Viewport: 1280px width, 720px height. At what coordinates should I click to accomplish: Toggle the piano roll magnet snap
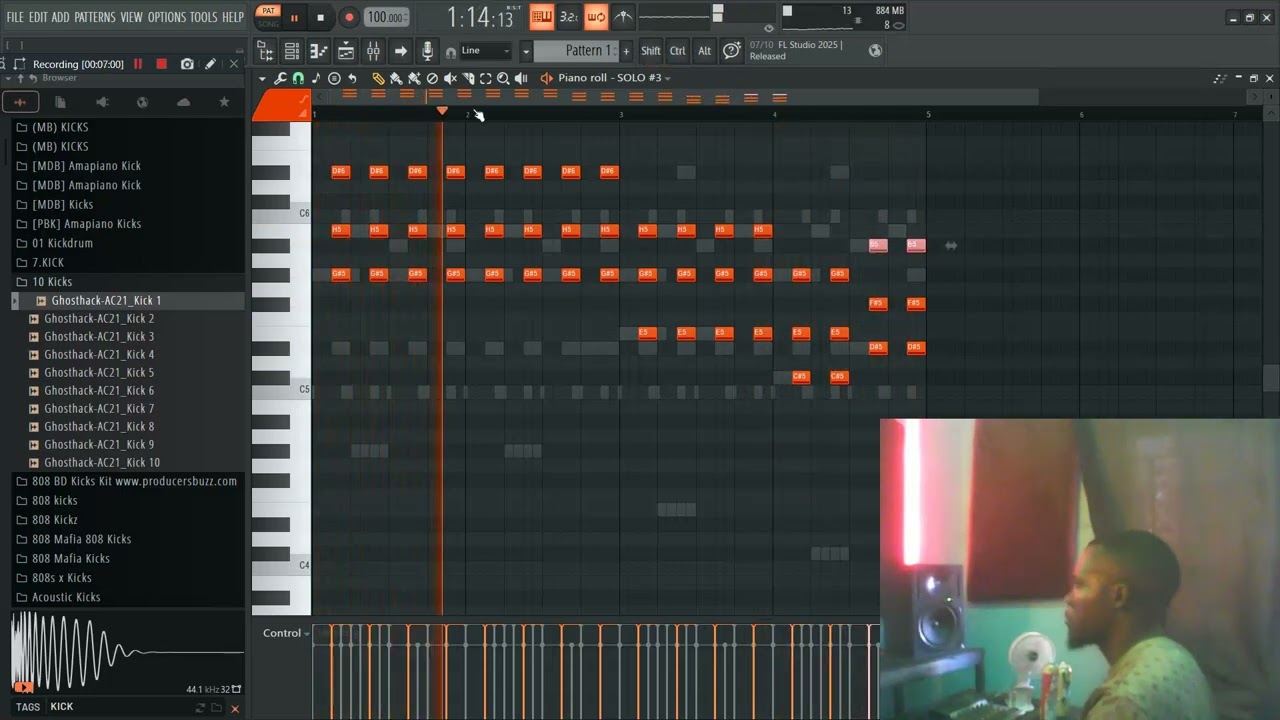[298, 78]
